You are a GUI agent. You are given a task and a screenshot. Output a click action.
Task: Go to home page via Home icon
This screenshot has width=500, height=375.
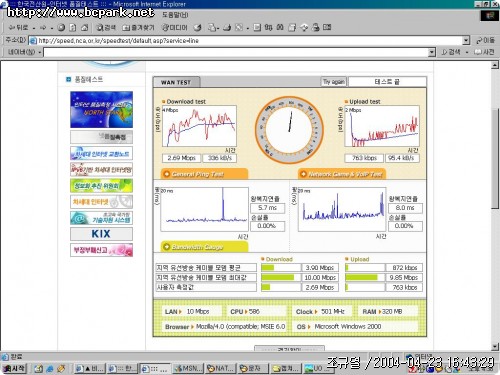click(x=85, y=28)
